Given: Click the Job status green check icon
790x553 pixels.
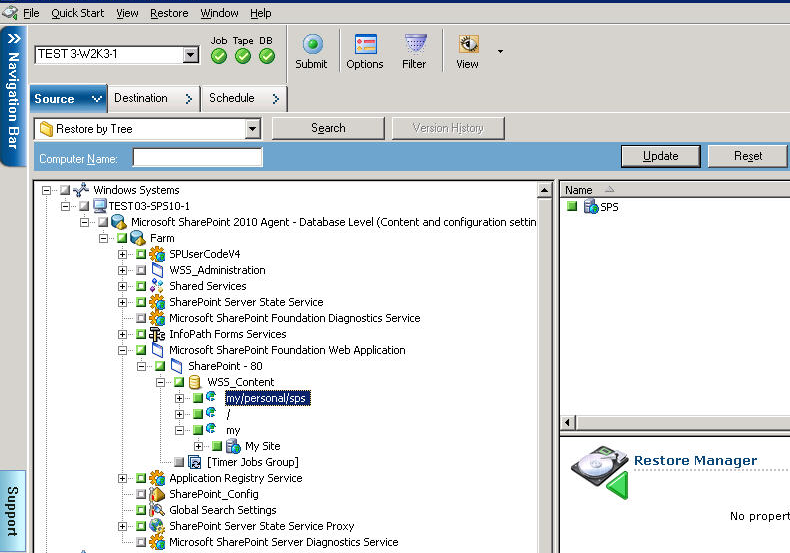Looking at the screenshot, I should point(219,56).
